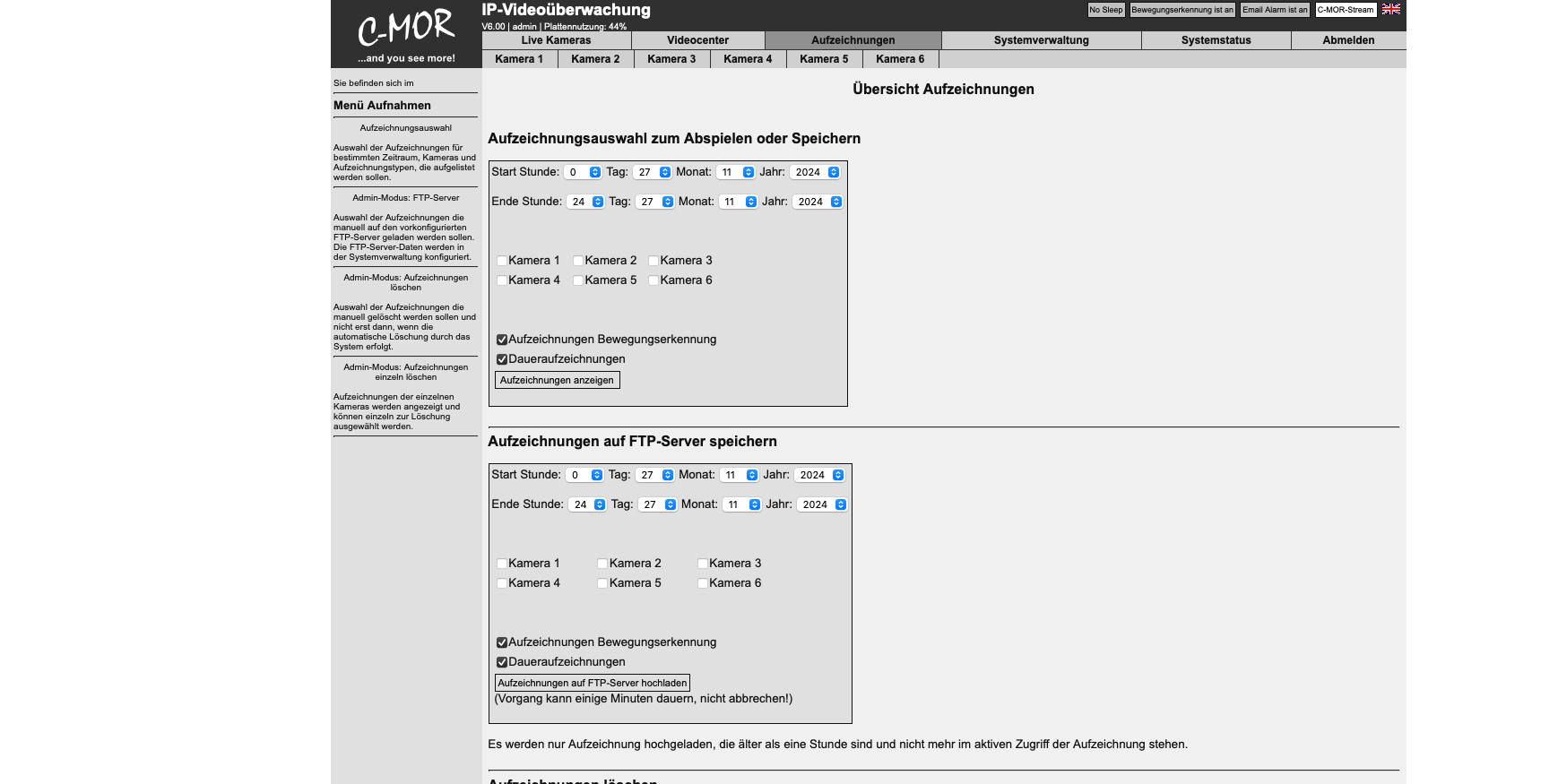This screenshot has width=1558, height=784.
Task: Open end Monat dropdown in FTP section
Action: tap(742, 504)
